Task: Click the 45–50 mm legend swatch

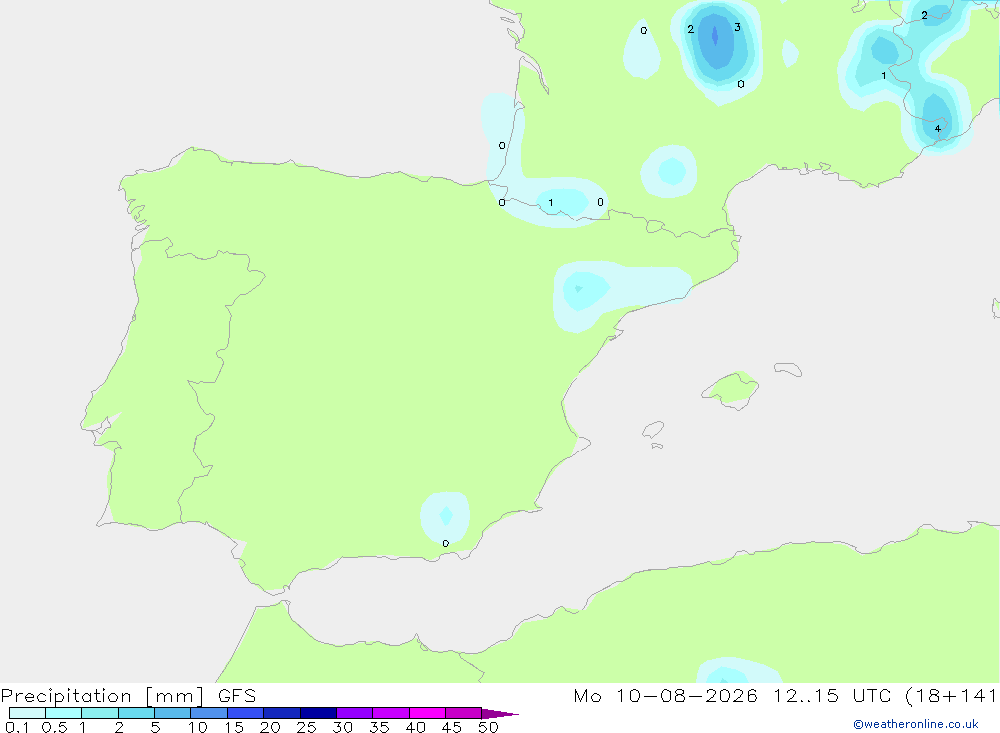Action: [464, 713]
